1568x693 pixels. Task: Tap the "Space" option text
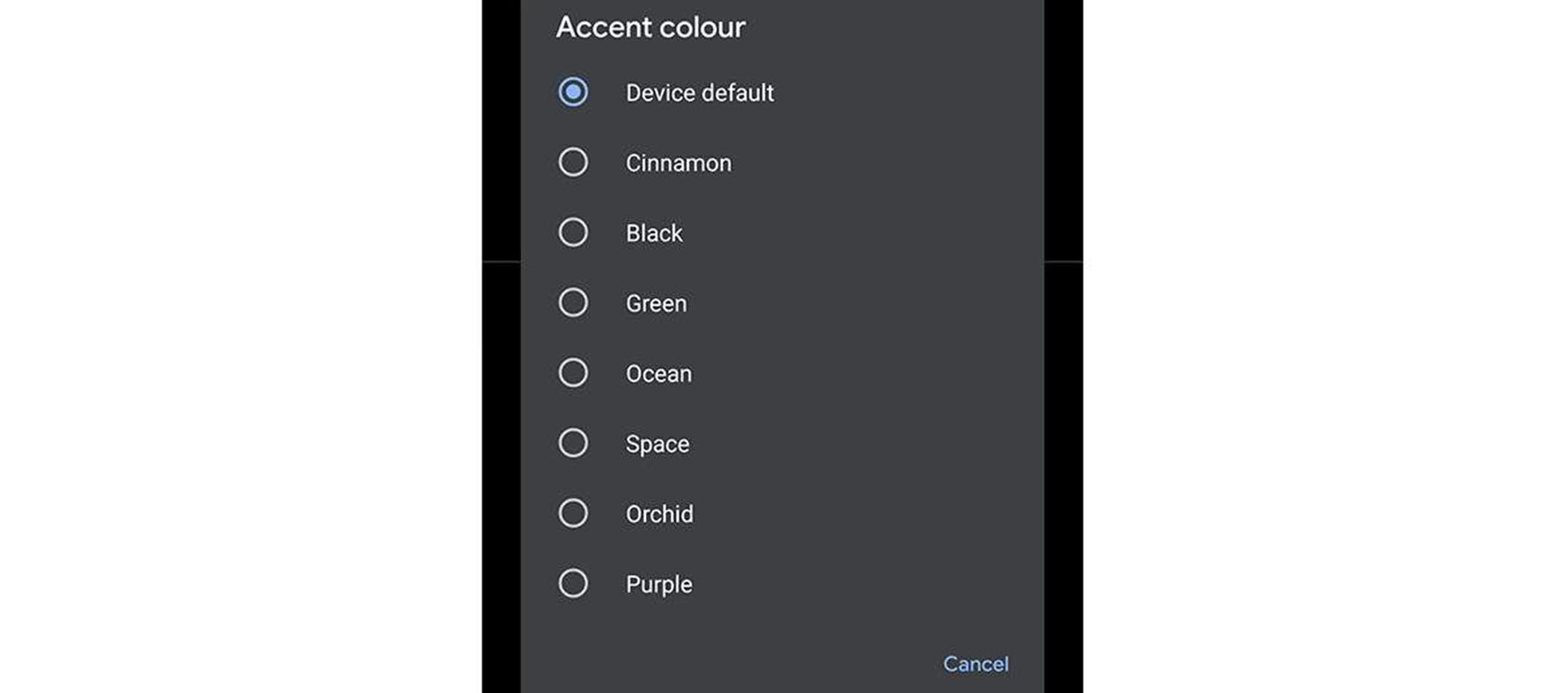[657, 444]
